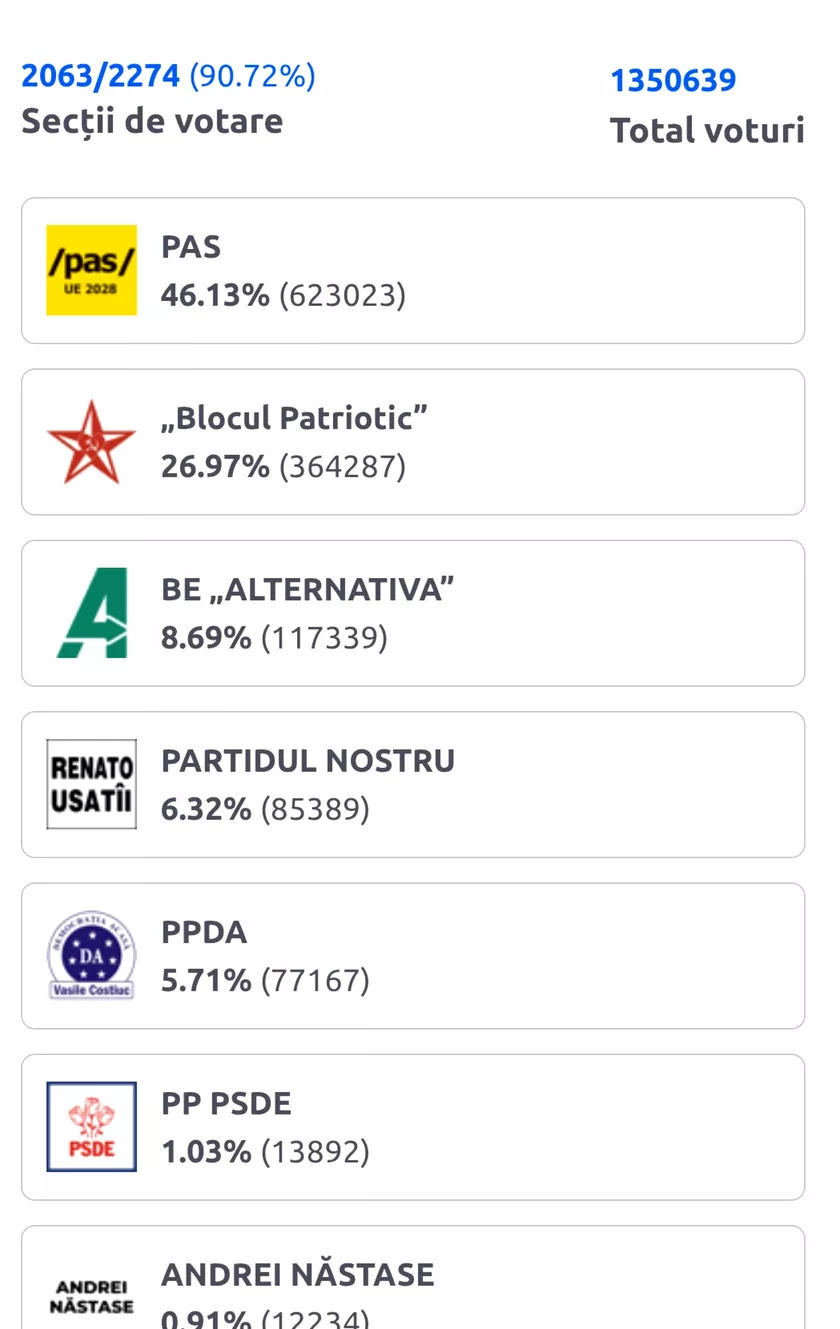The image size is (840, 1329).
Task: Click the green ALTERNATIVA letter A logo
Action: coord(91,613)
